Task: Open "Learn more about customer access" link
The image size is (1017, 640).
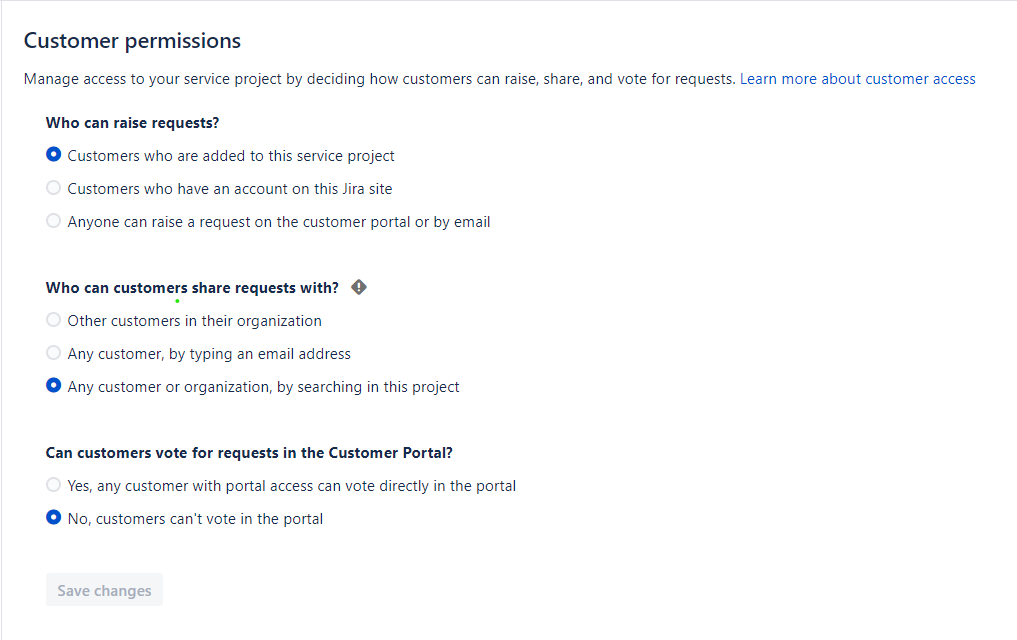Action: [857, 78]
